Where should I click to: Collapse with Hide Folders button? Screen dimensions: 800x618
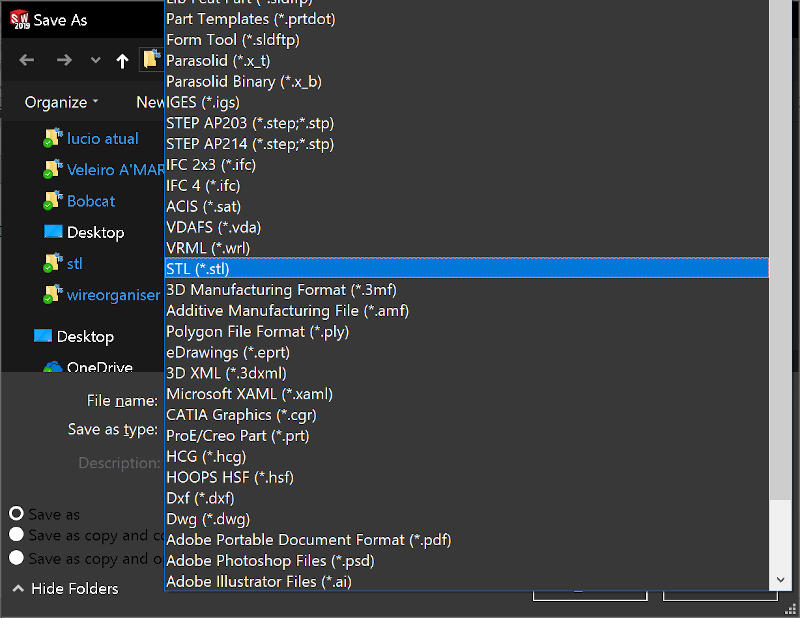[x=65, y=588]
